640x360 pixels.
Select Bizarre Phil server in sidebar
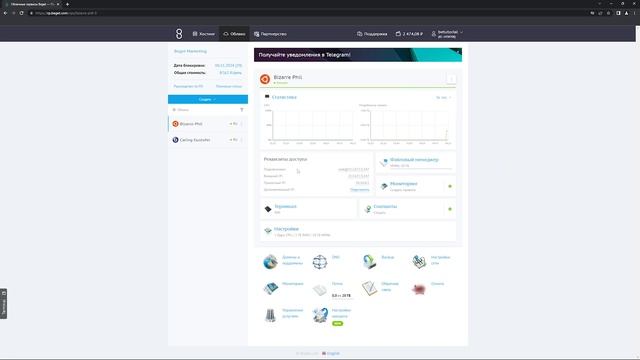(x=208, y=124)
